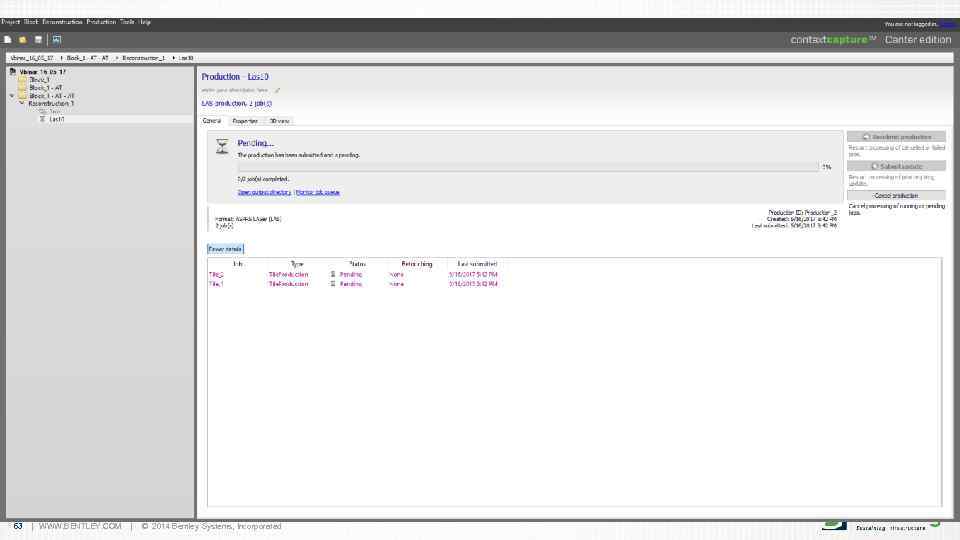Image resolution: width=960 pixels, height=540 pixels.
Task: Click the hourglass icon in Tile_2 row
Action: pyautogui.click(x=333, y=274)
